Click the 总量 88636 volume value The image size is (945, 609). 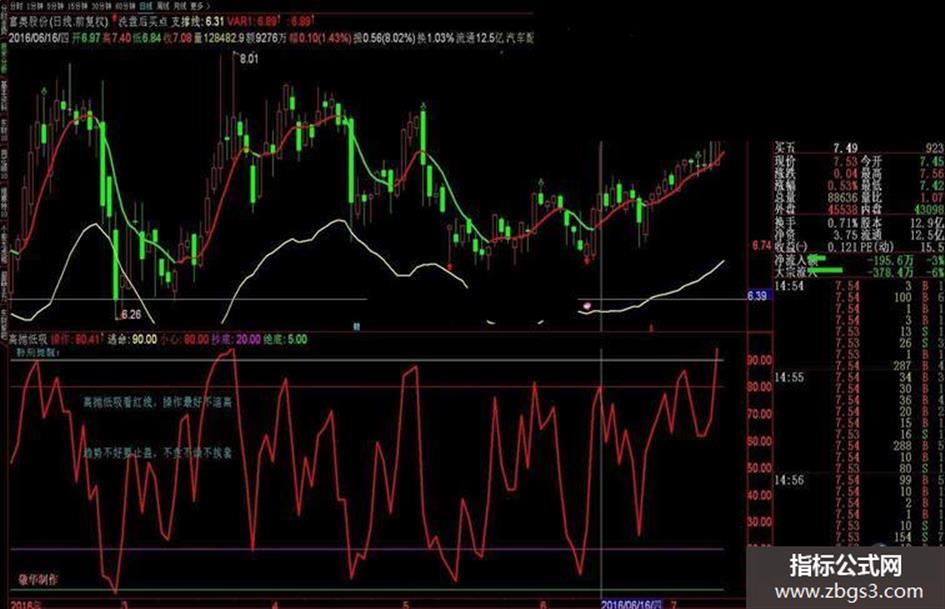coord(815,198)
